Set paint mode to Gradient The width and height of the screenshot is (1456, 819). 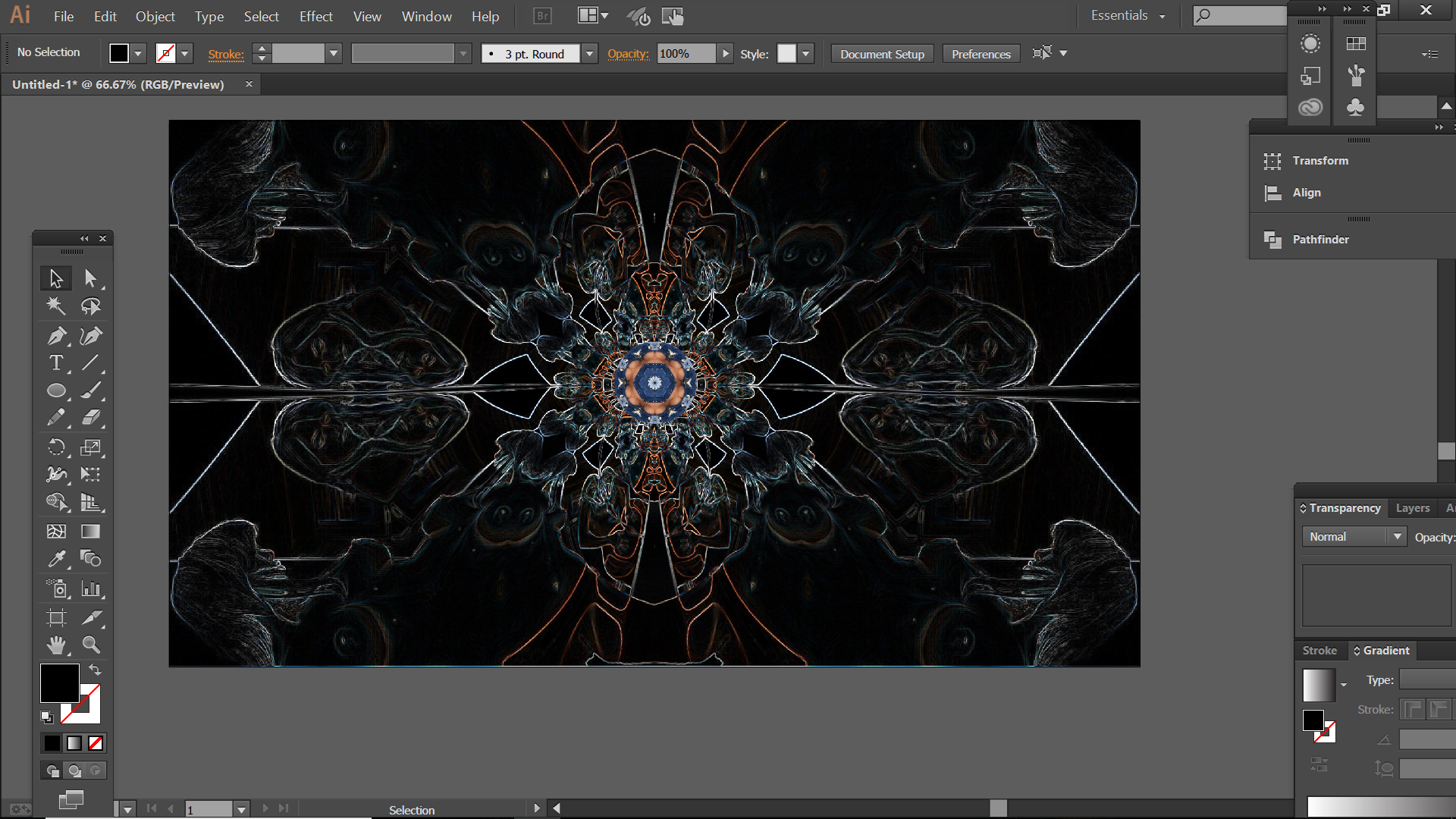coord(74,743)
